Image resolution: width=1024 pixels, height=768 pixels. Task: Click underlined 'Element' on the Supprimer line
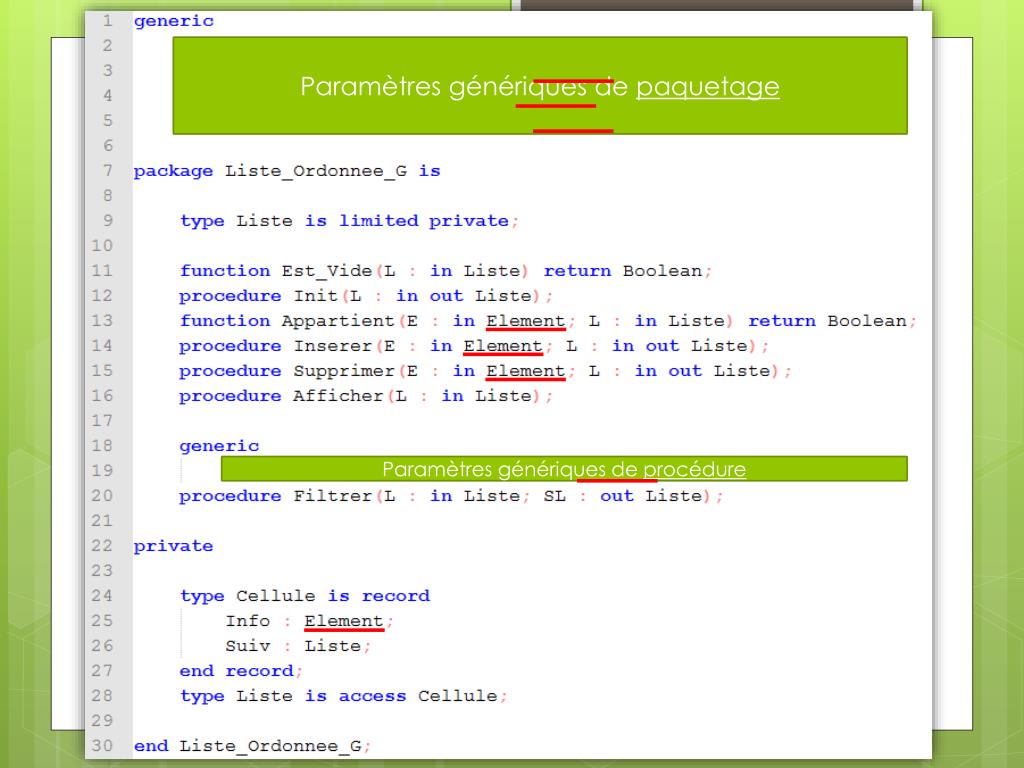(x=526, y=371)
